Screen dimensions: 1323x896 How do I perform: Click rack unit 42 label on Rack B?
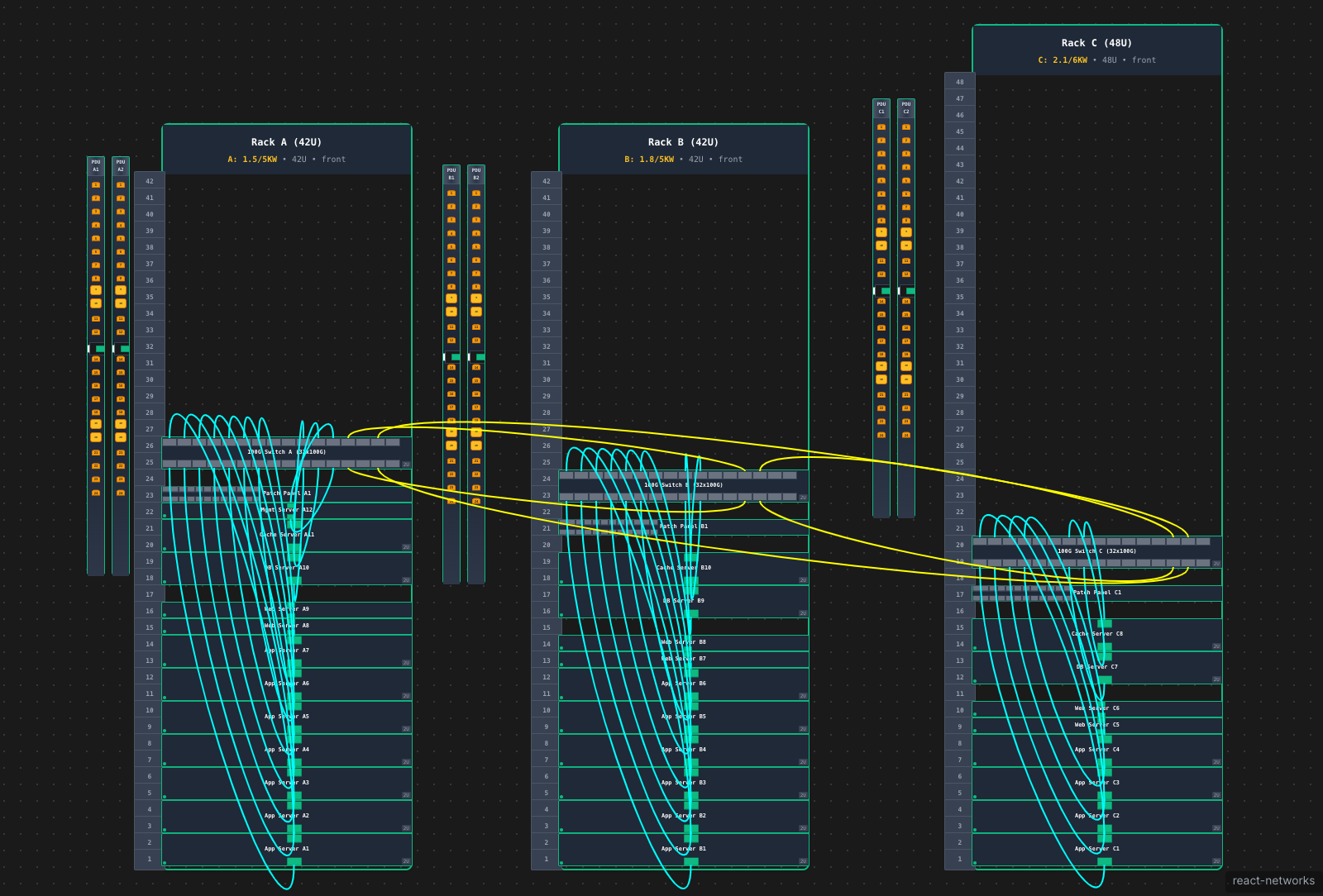pyautogui.click(x=547, y=181)
